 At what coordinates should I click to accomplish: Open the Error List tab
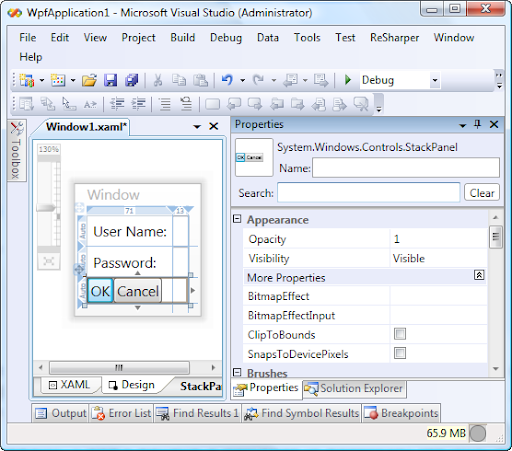point(121,413)
